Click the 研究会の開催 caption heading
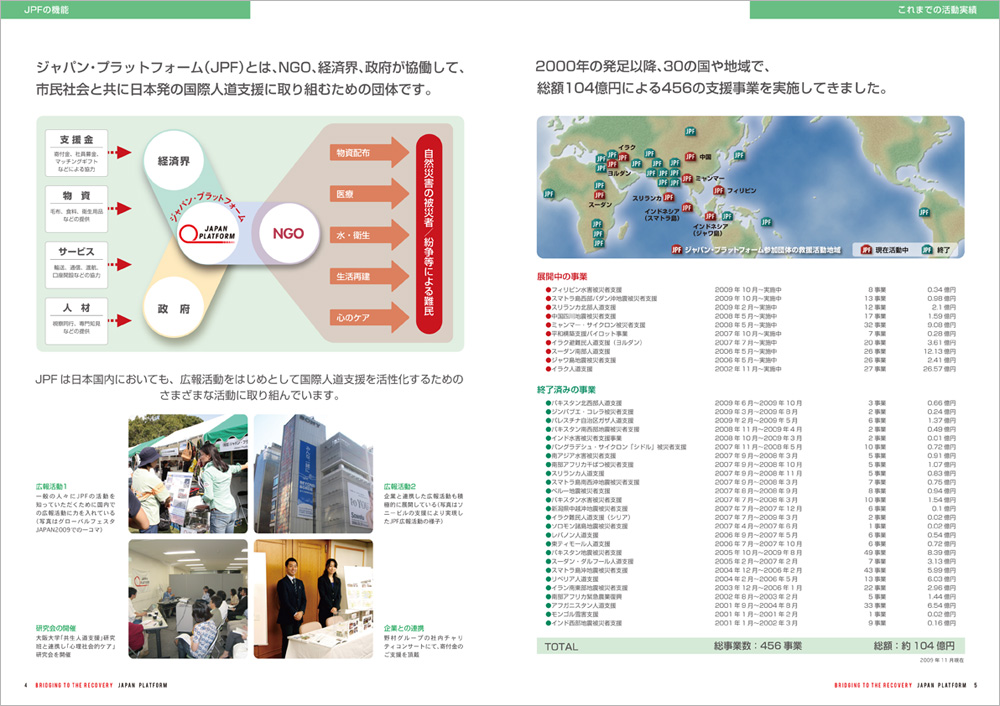 (x=55, y=628)
